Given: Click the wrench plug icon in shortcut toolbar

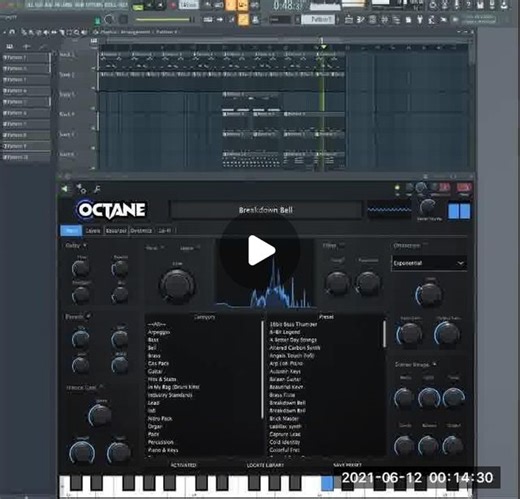Looking at the screenshot, I should [420, 20].
